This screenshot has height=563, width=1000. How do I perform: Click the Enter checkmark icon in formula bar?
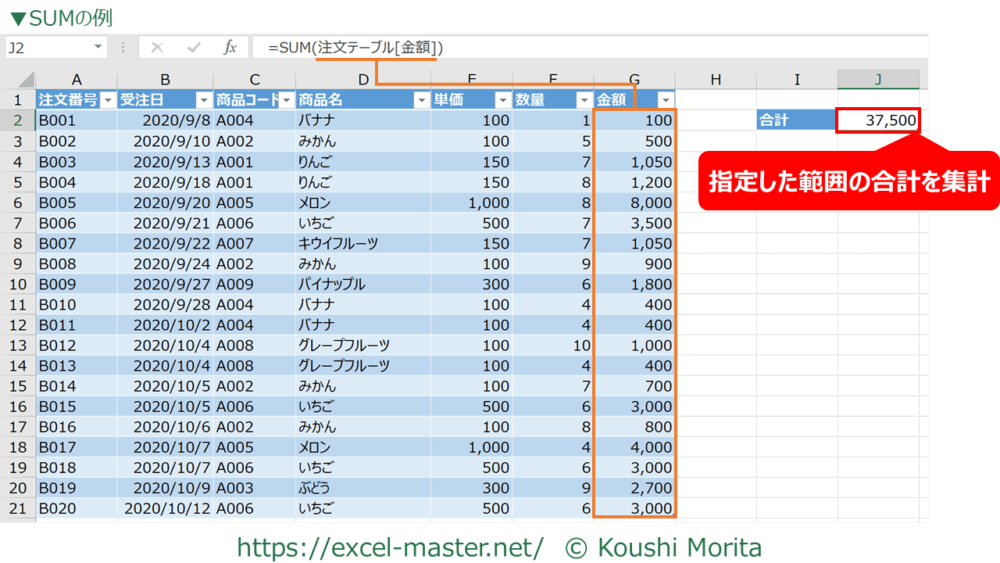tap(194, 47)
